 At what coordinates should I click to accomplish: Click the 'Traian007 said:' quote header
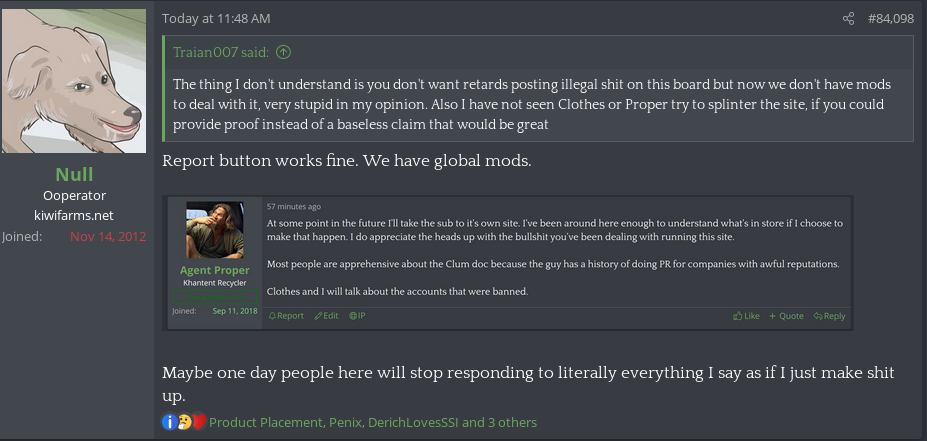point(221,52)
